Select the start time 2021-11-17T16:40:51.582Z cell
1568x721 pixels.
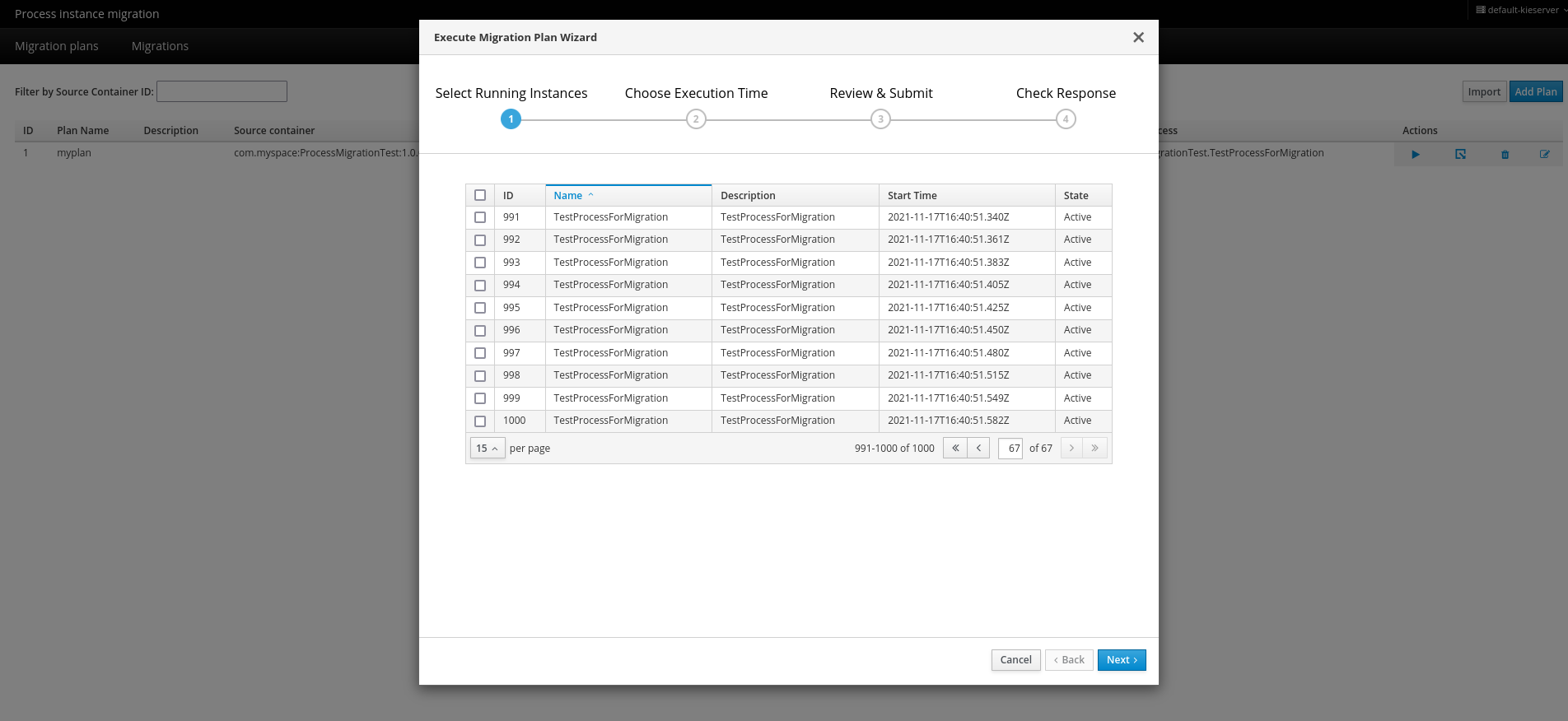(x=967, y=421)
